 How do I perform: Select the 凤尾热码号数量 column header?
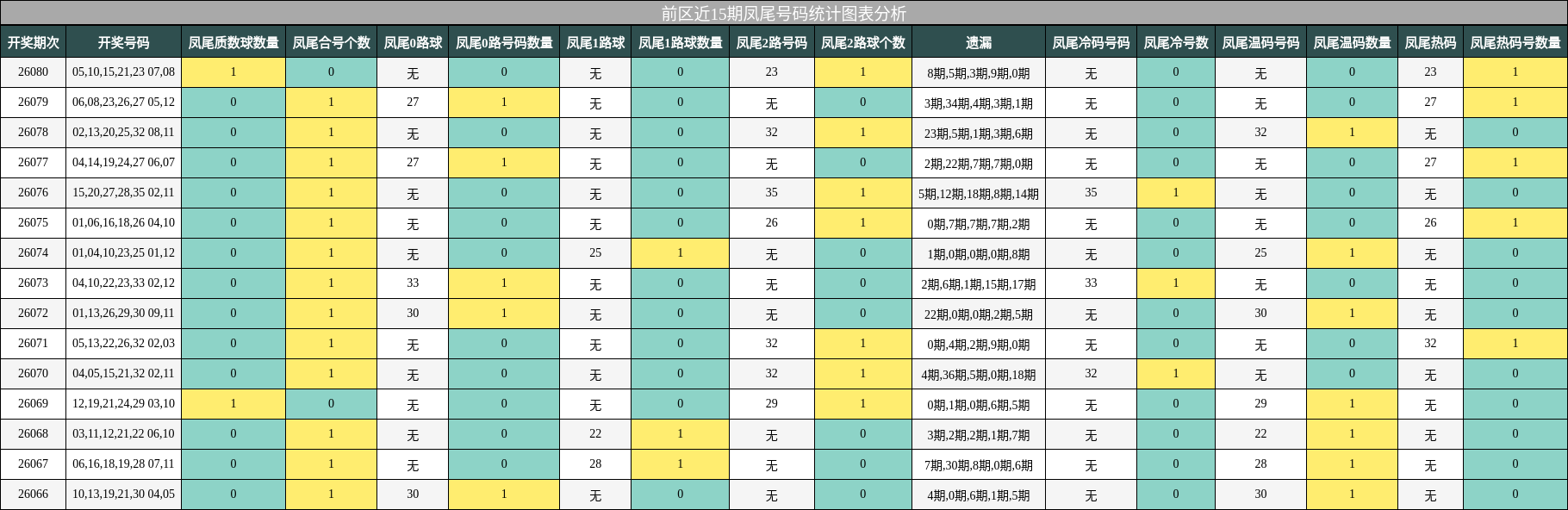pos(1515,42)
